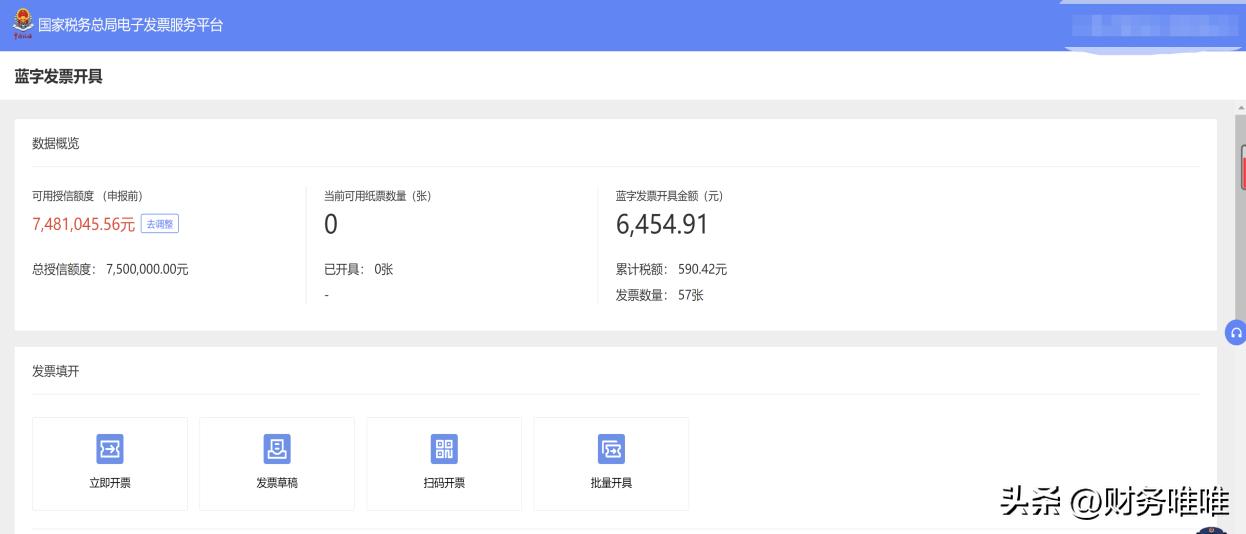
Task: Click the 可用授信额度（申报前） label
Action: (x=87, y=196)
